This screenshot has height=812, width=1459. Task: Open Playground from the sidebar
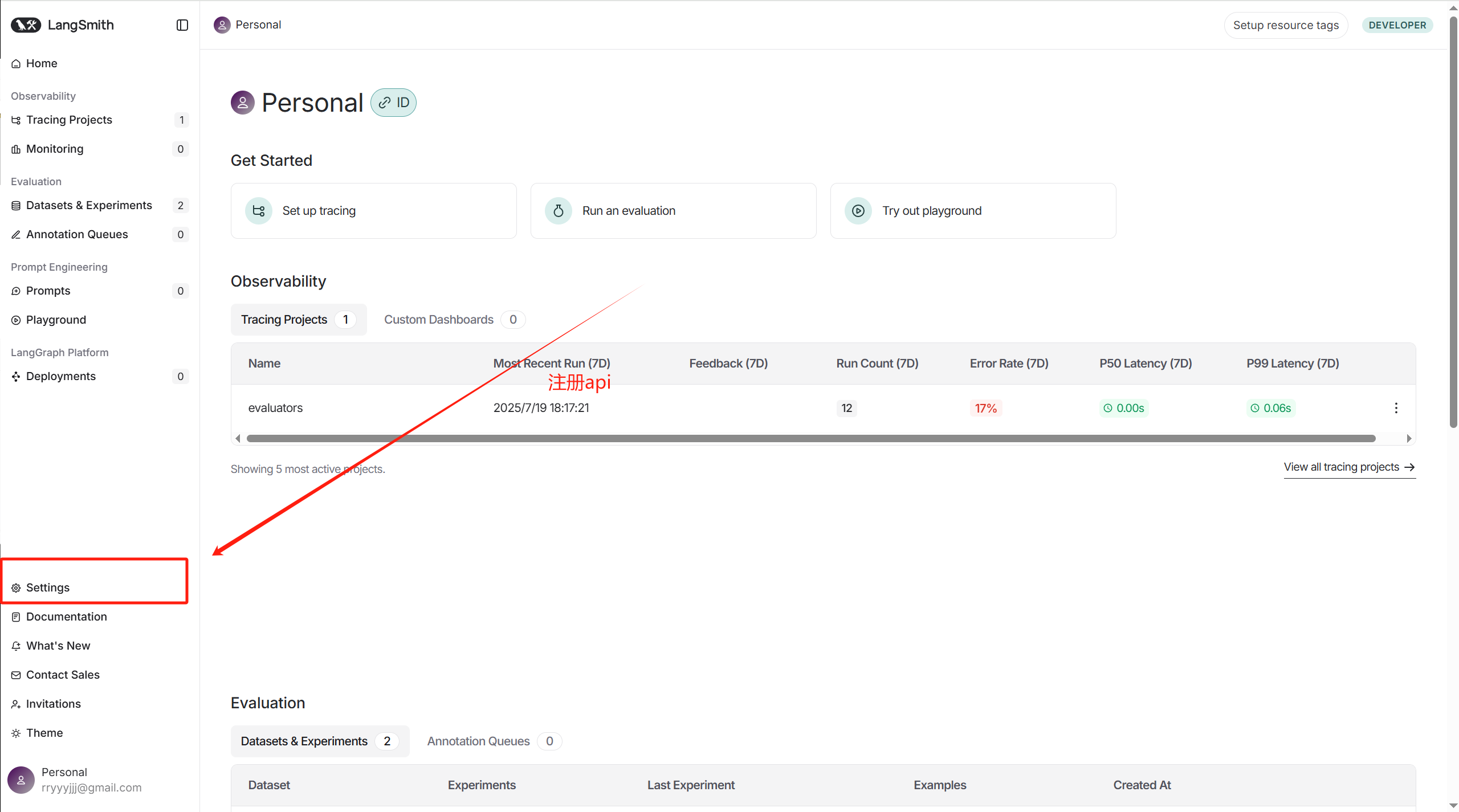pos(100,320)
